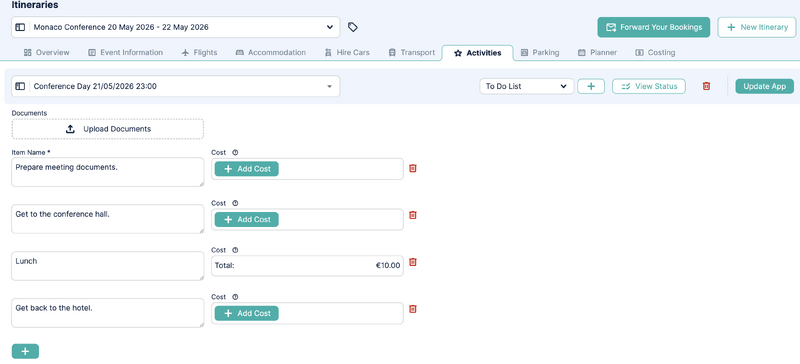Delete the Get back to the hotel item
This screenshot has width=800, height=364.
pyautogui.click(x=413, y=309)
